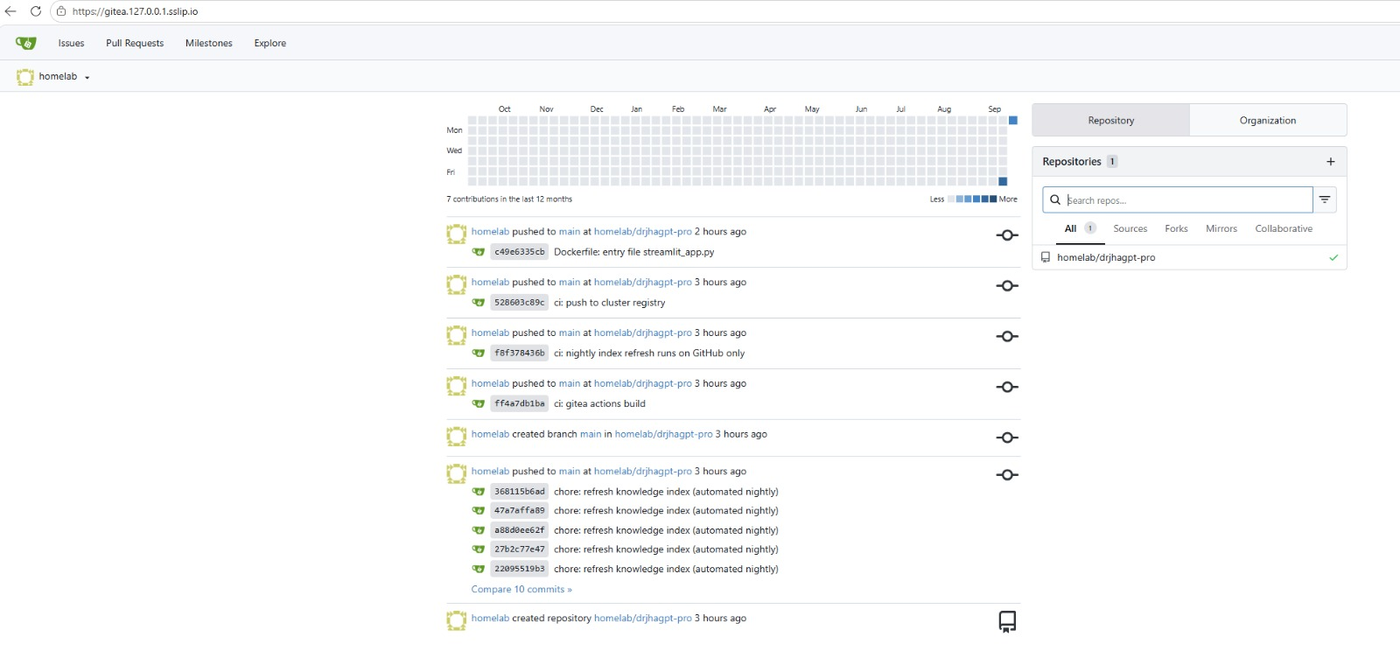This screenshot has height=672, width=1400.
Task: Switch to the Organization tab
Action: 1268,120
